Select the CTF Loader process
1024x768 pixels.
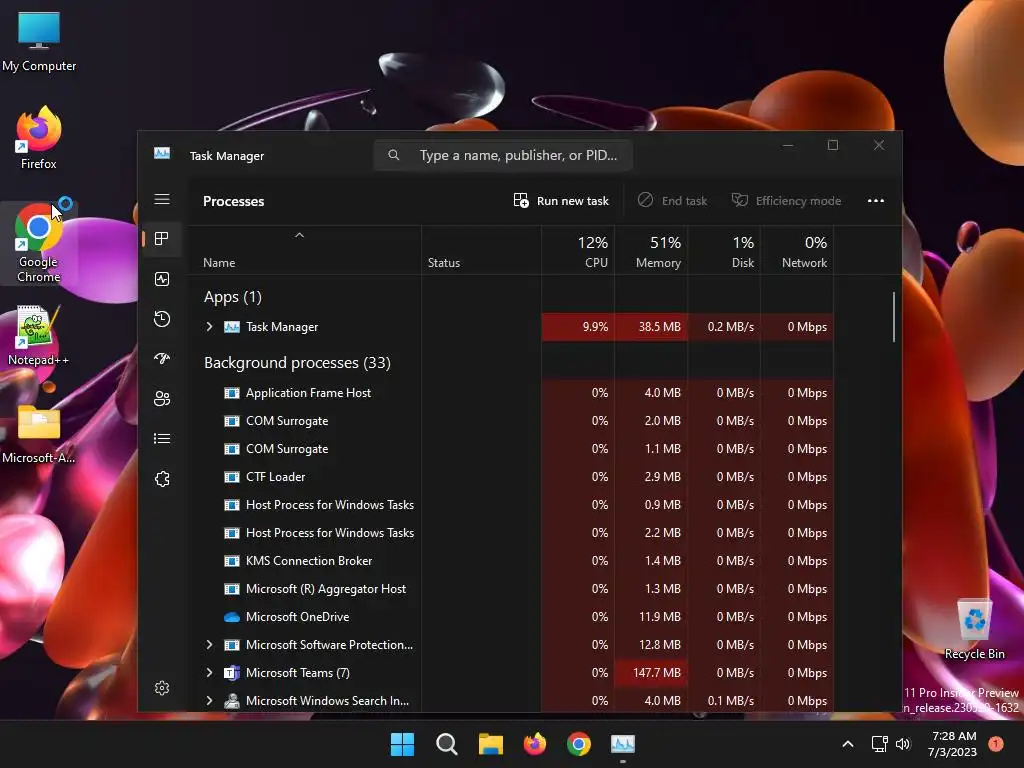point(511,477)
